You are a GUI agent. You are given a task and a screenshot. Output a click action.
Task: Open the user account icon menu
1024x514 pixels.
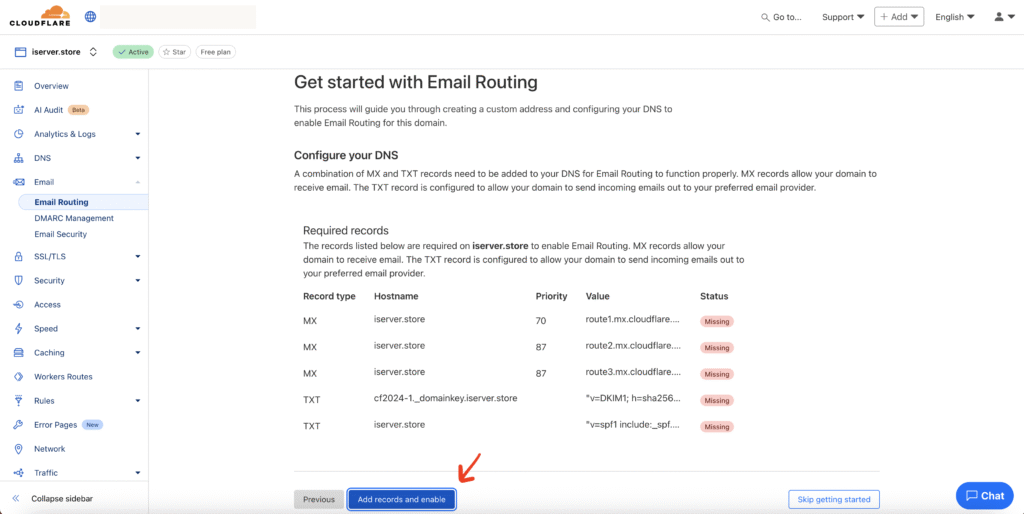(x=1005, y=17)
